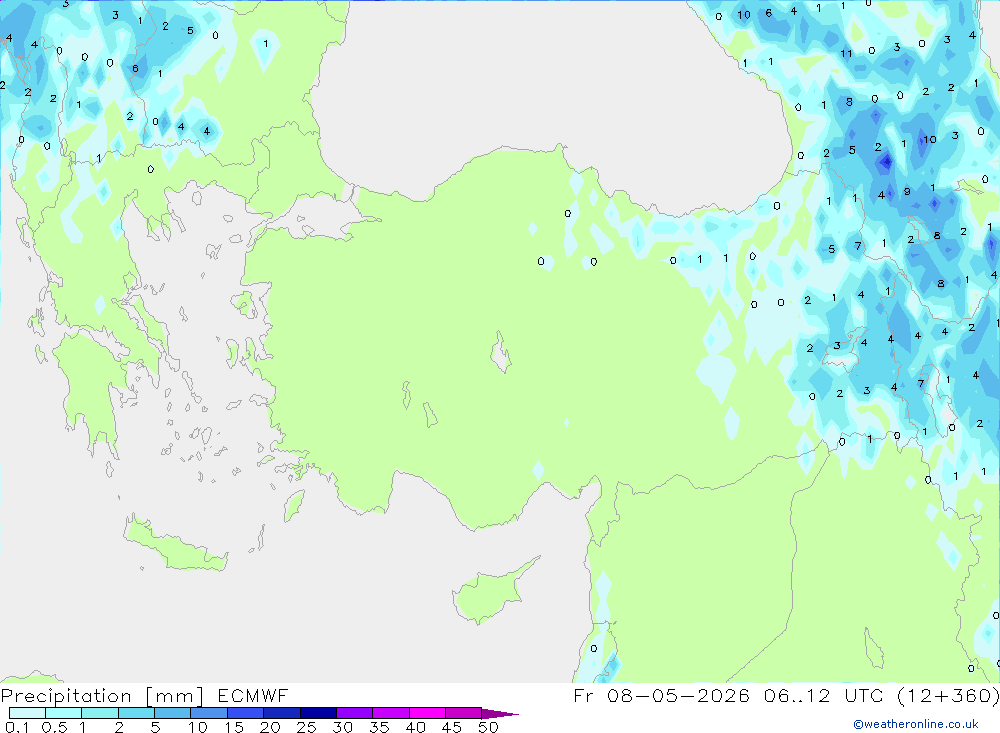Click the '25' legend label
This screenshot has height=733, width=1000.
[306, 727]
